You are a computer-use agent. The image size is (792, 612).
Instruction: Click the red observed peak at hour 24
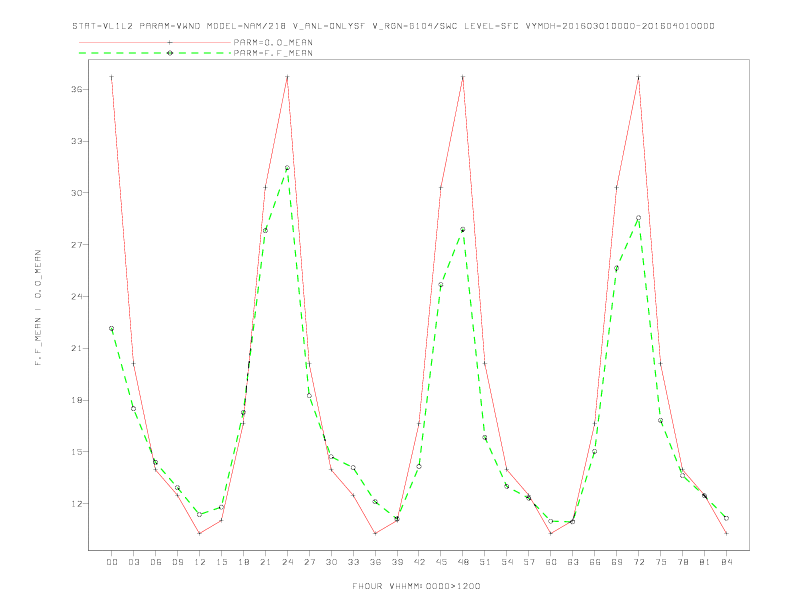coord(287,77)
